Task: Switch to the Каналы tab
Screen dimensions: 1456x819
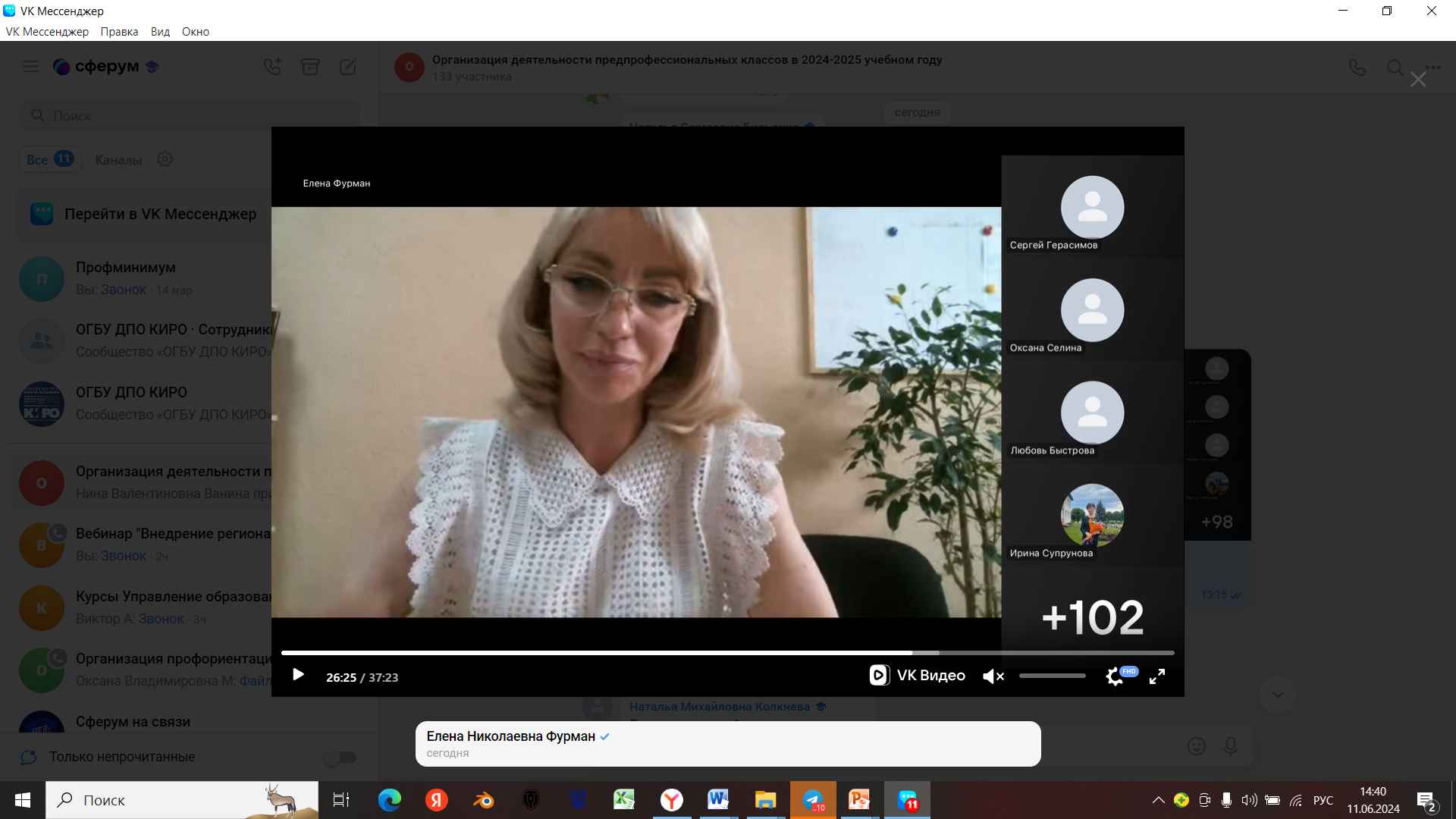Action: click(x=118, y=160)
